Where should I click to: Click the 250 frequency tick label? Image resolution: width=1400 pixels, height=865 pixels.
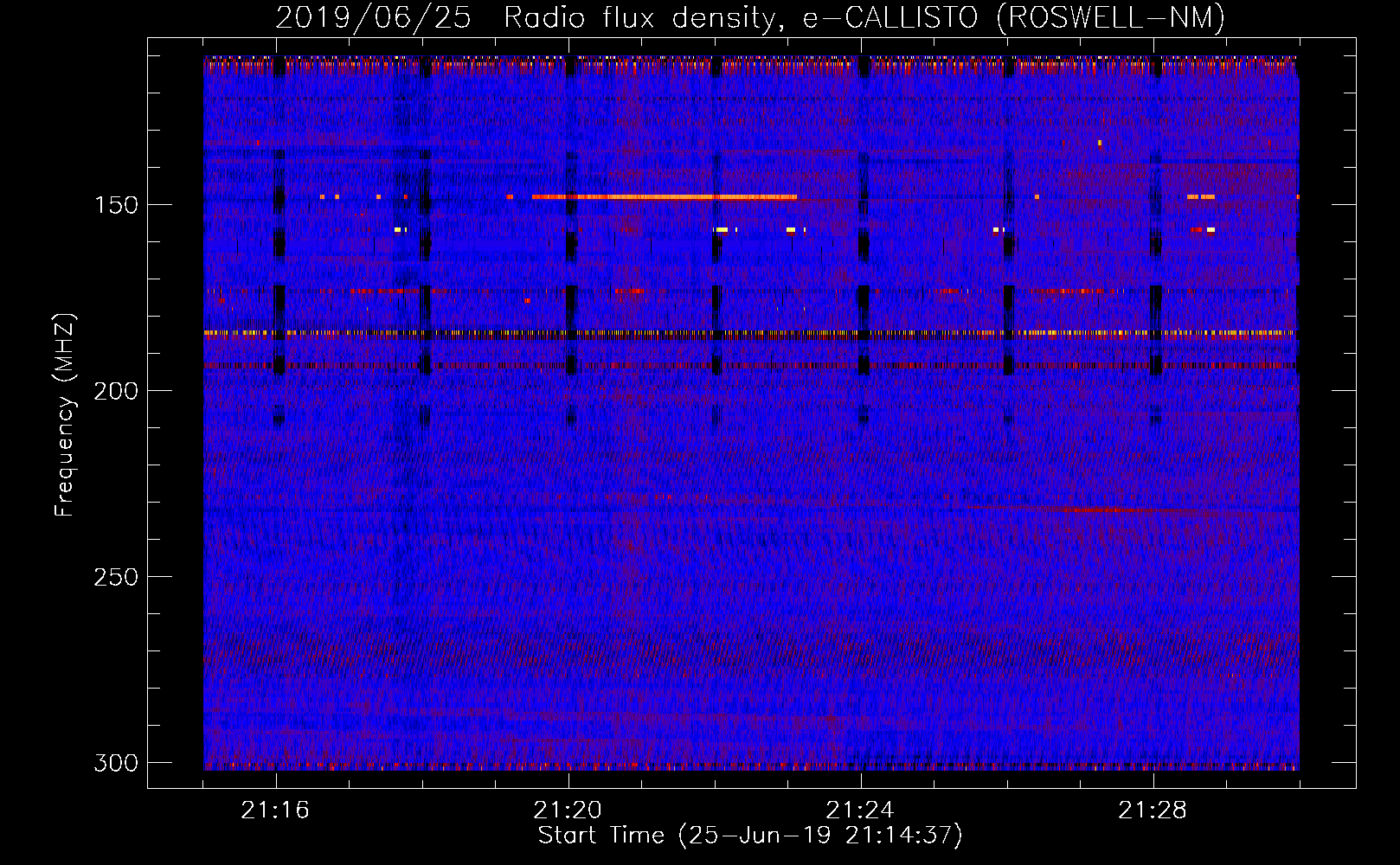coord(116,577)
